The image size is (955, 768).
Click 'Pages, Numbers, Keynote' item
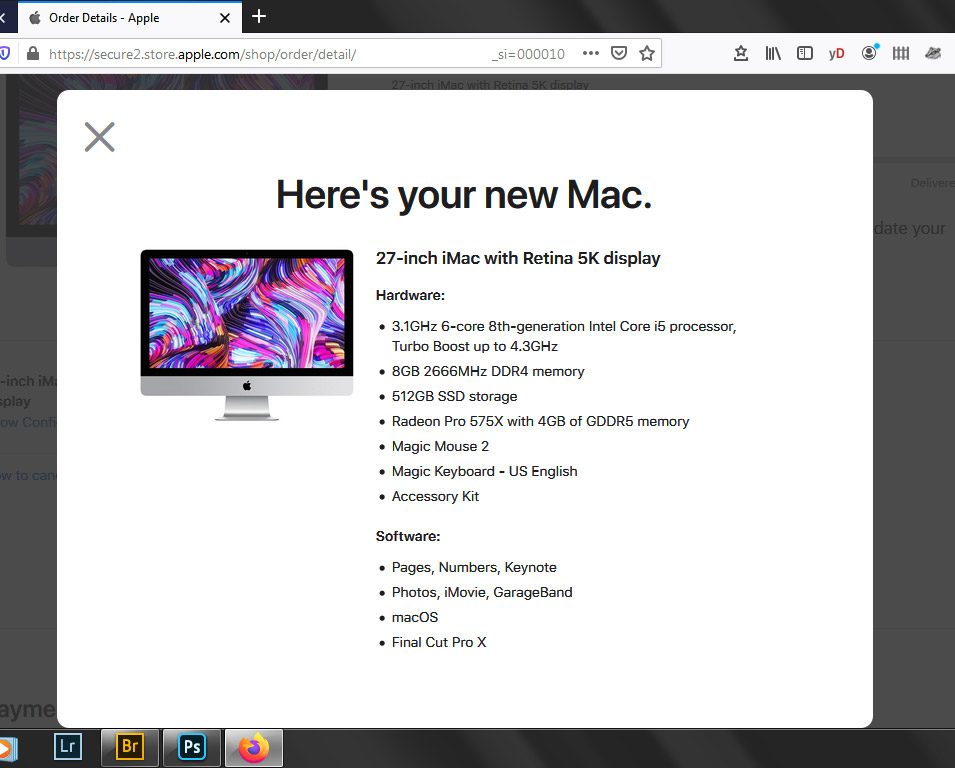474,568
